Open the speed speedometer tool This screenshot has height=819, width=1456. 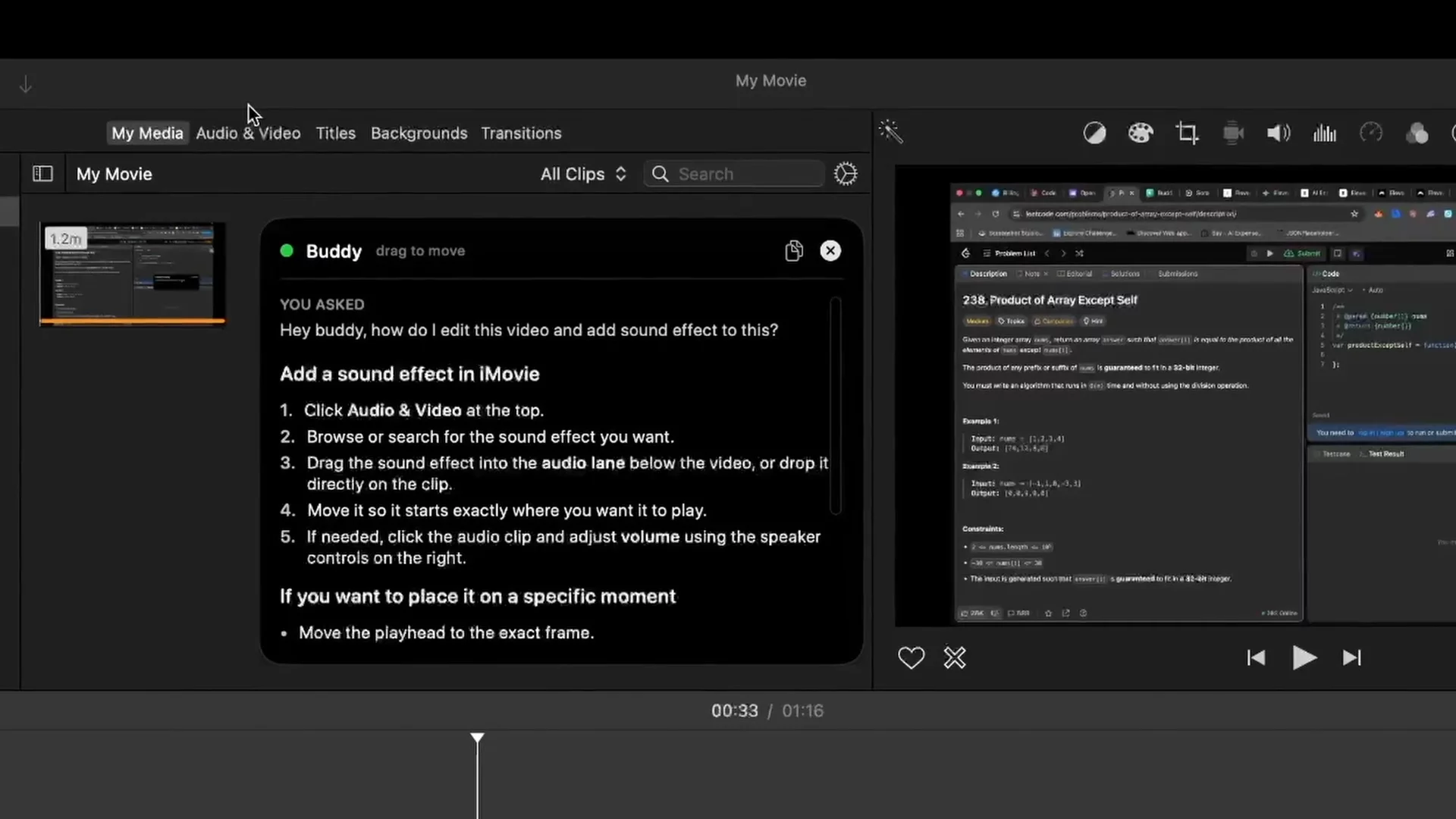click(1371, 133)
